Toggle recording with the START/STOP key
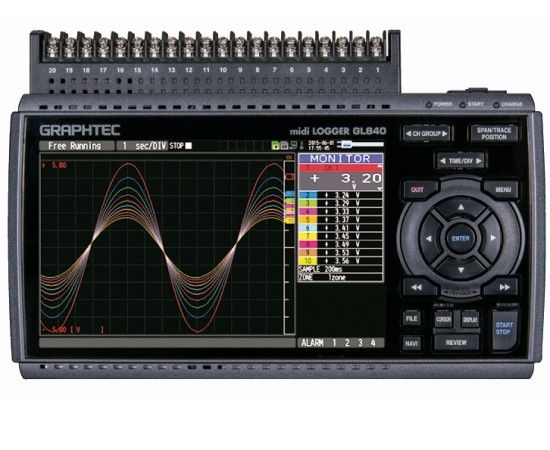 click(504, 329)
